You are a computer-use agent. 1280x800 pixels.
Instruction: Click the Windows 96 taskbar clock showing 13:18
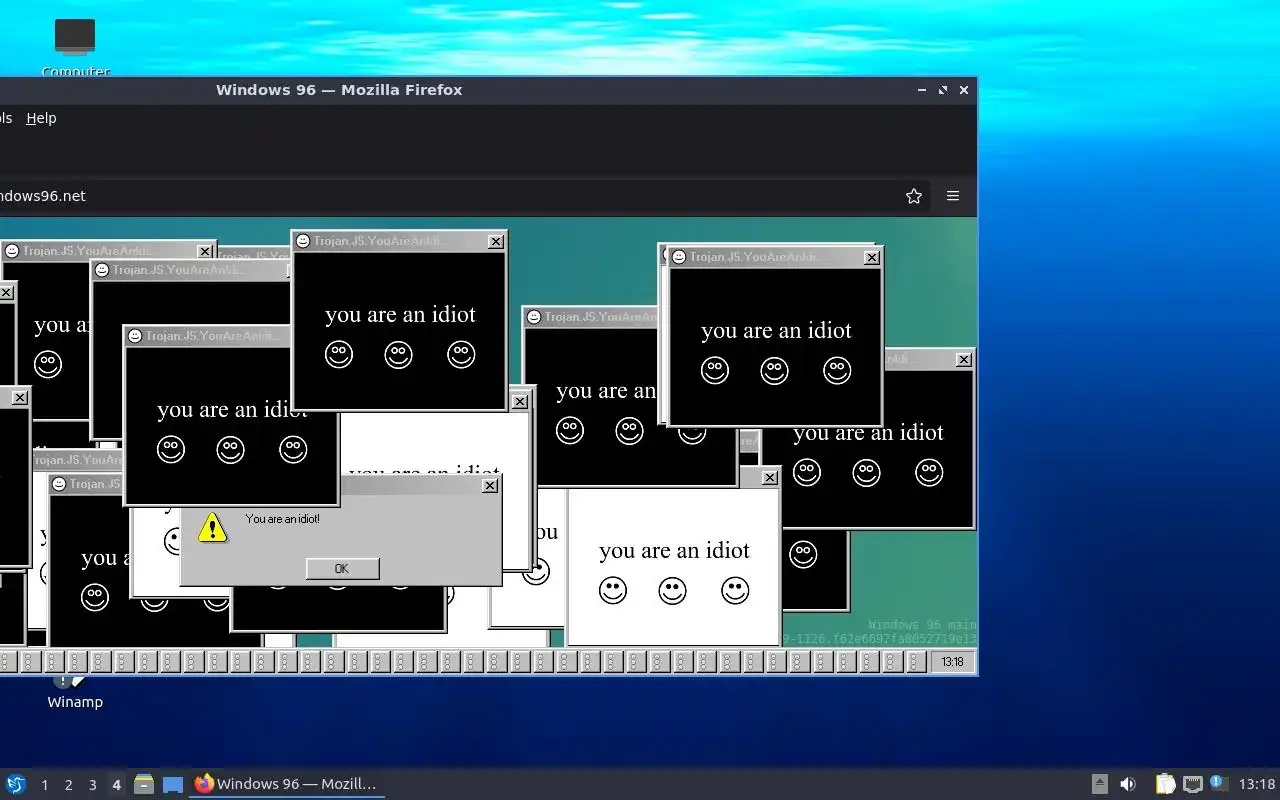click(953, 662)
